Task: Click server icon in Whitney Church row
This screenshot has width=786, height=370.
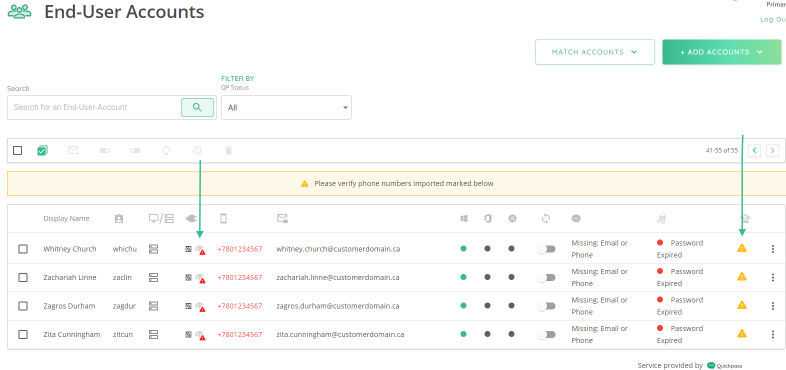Action: pyautogui.click(x=154, y=249)
